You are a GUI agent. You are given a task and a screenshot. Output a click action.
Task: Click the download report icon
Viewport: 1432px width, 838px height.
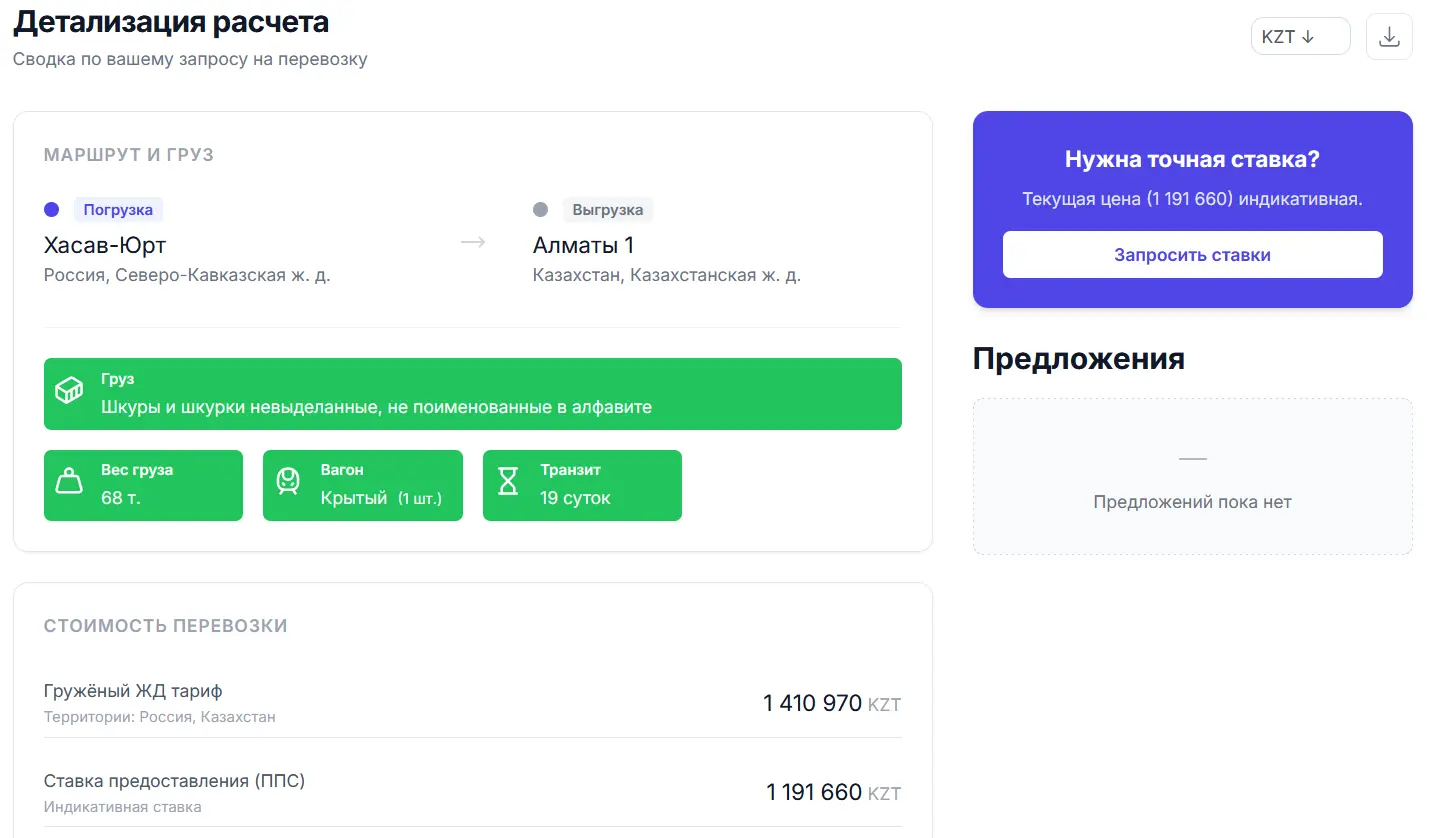pos(1389,37)
